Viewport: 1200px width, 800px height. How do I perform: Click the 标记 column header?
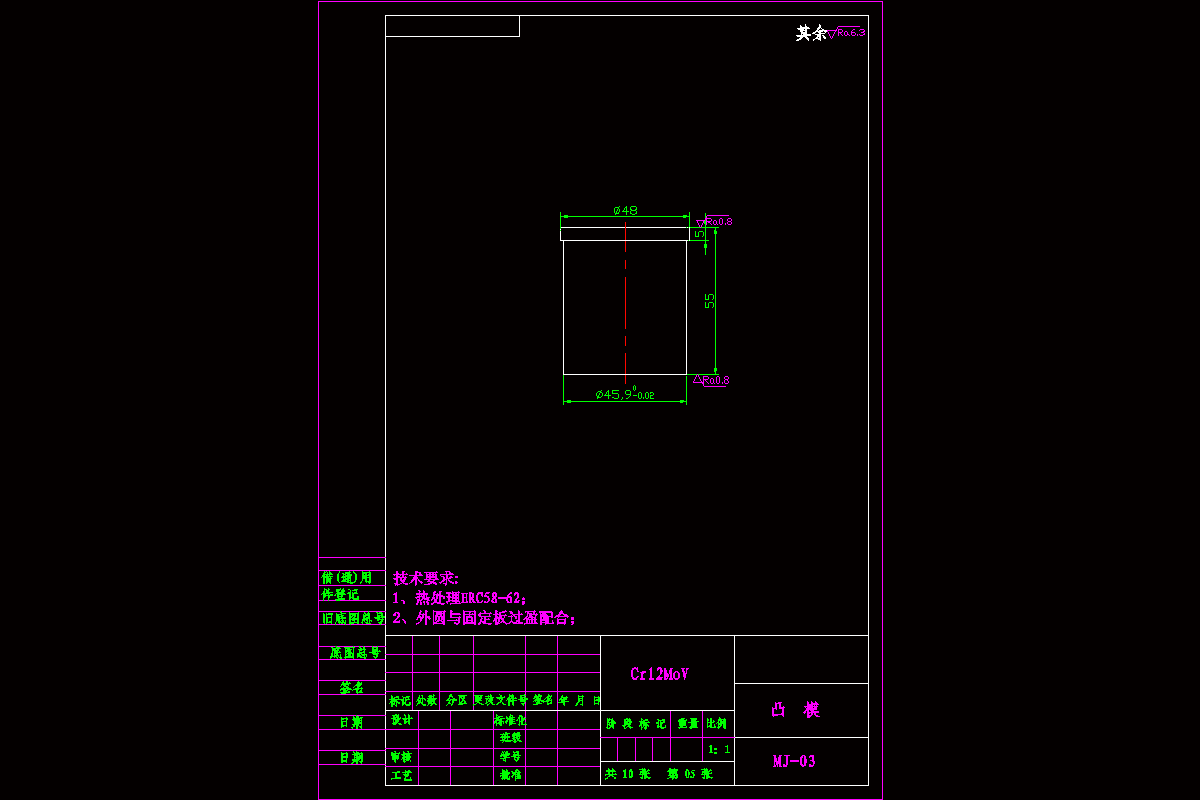(x=400, y=701)
